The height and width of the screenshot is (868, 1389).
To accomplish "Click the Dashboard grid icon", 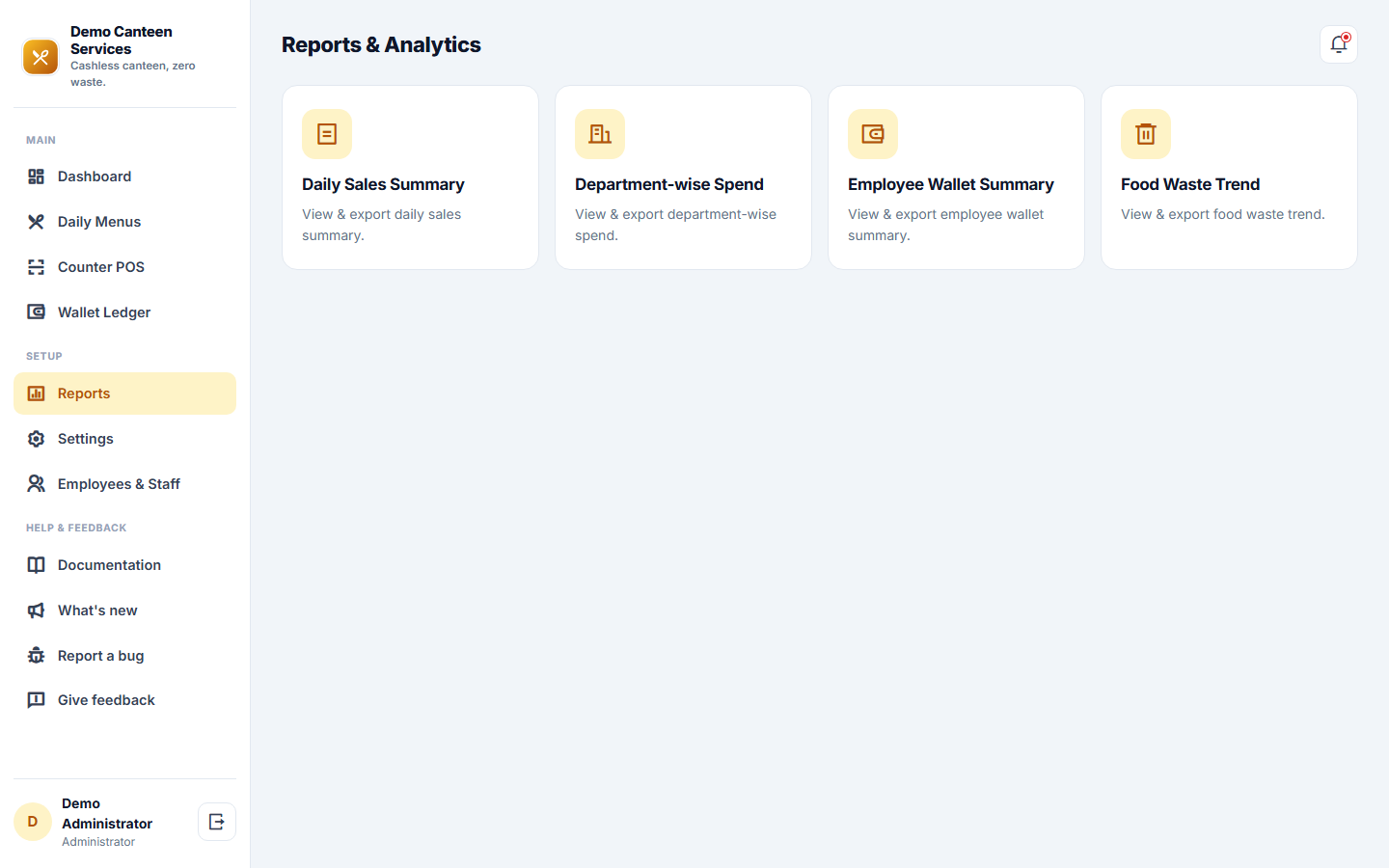I will click(36, 176).
